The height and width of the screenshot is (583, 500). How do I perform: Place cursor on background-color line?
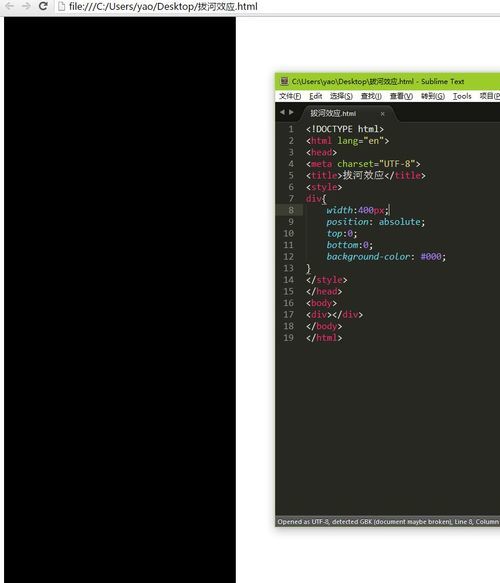pos(386,257)
